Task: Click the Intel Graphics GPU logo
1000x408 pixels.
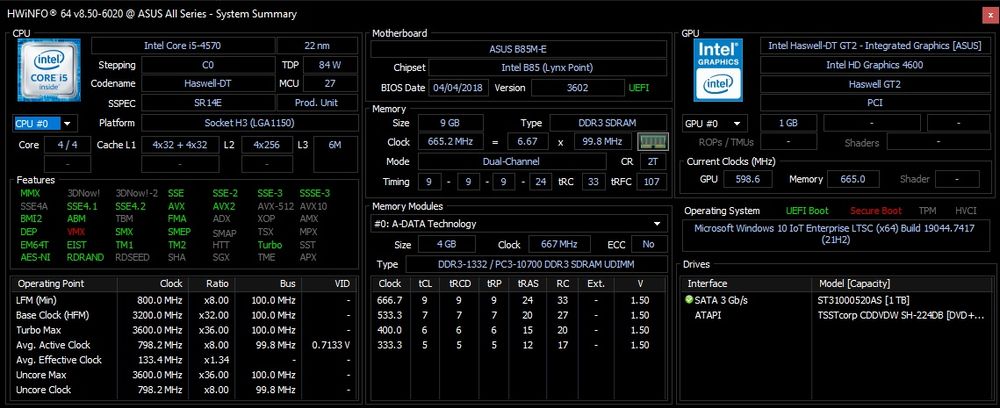Action: click(718, 70)
